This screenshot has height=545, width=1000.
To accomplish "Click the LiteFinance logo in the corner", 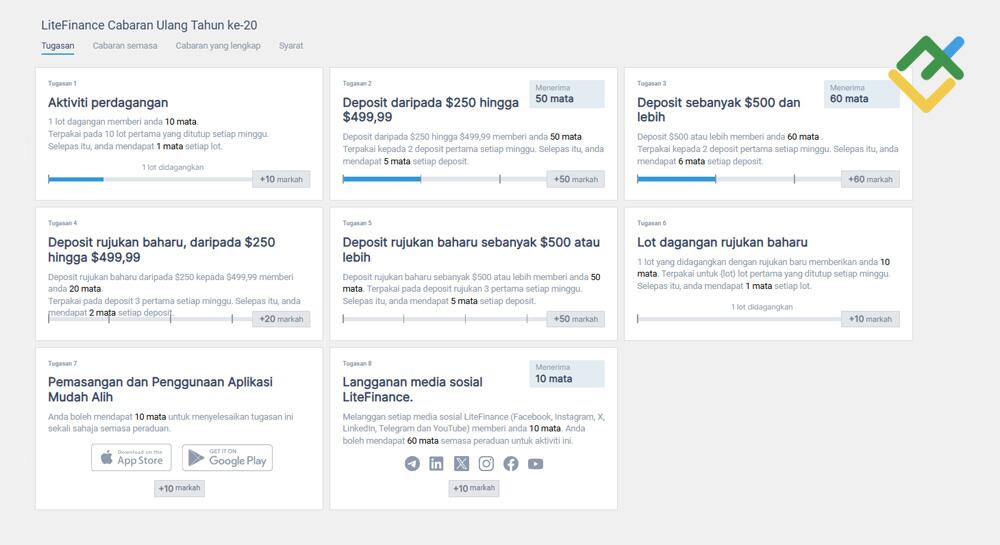I will coord(926,73).
